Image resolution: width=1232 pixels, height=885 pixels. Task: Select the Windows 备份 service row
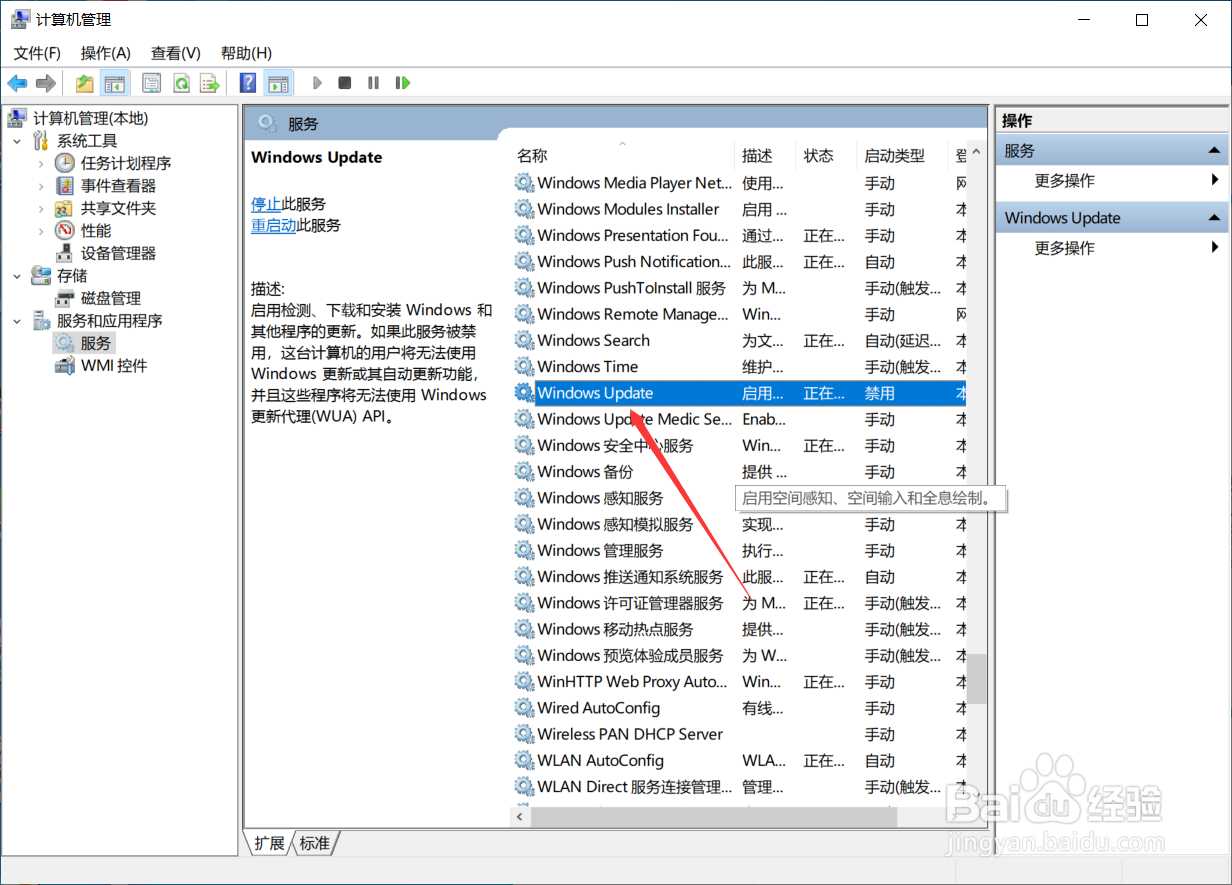click(738, 472)
